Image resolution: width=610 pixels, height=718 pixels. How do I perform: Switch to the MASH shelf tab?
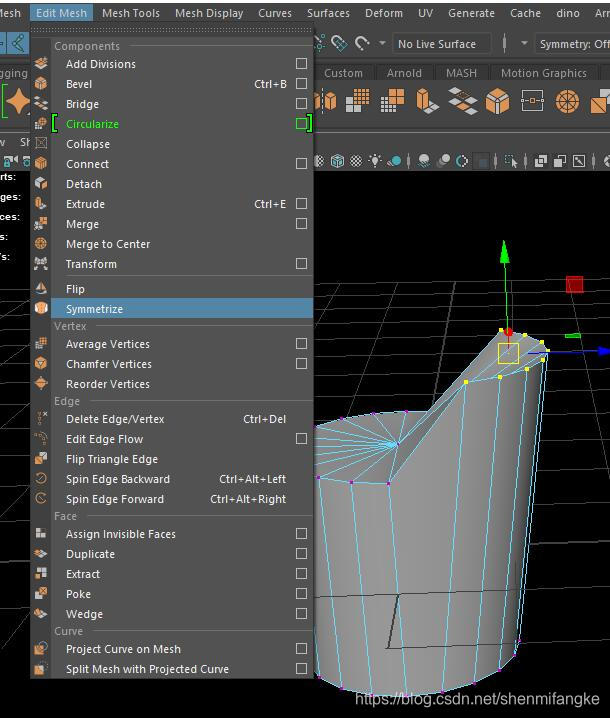(461, 73)
